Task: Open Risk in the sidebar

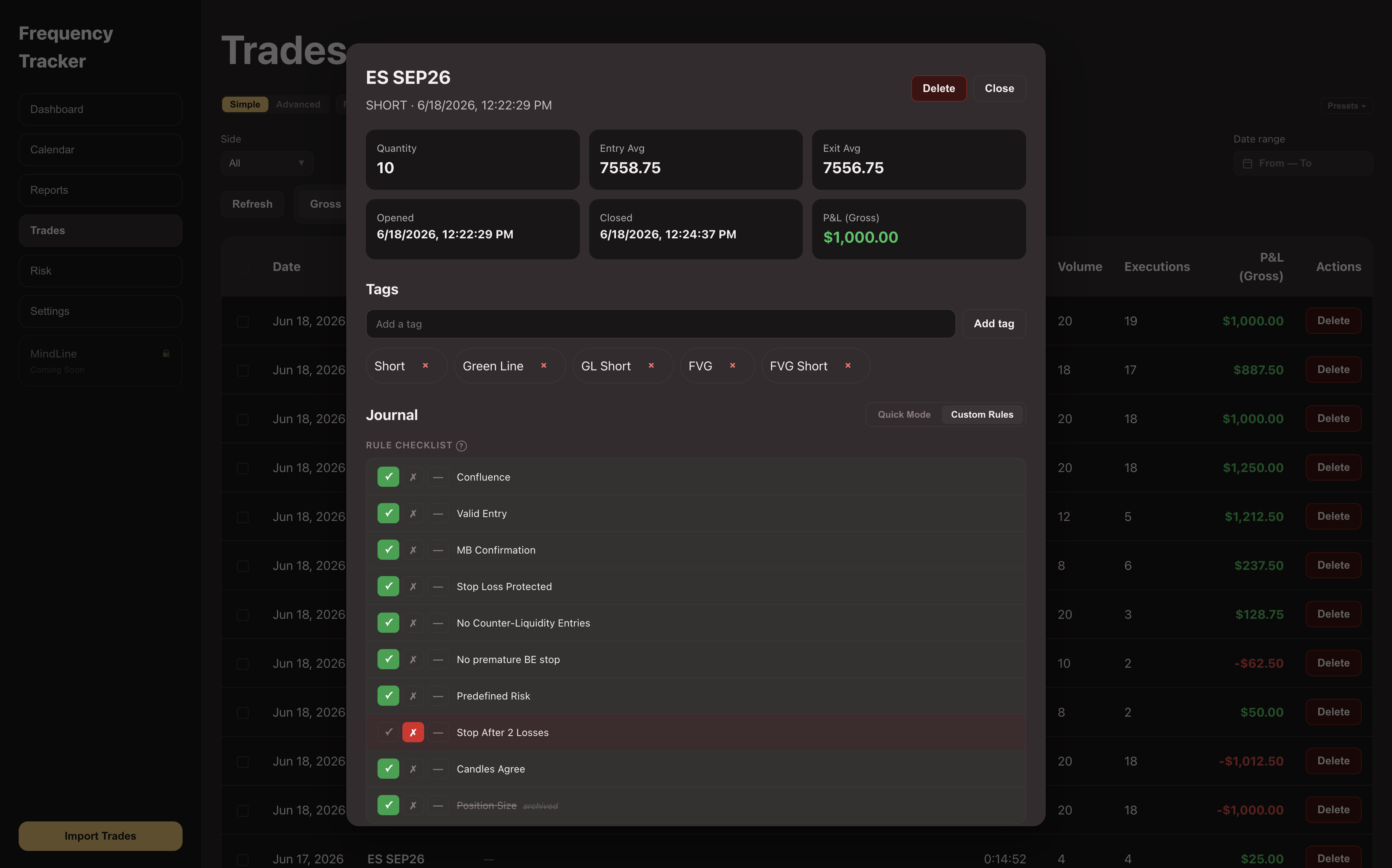Action: [x=101, y=271]
